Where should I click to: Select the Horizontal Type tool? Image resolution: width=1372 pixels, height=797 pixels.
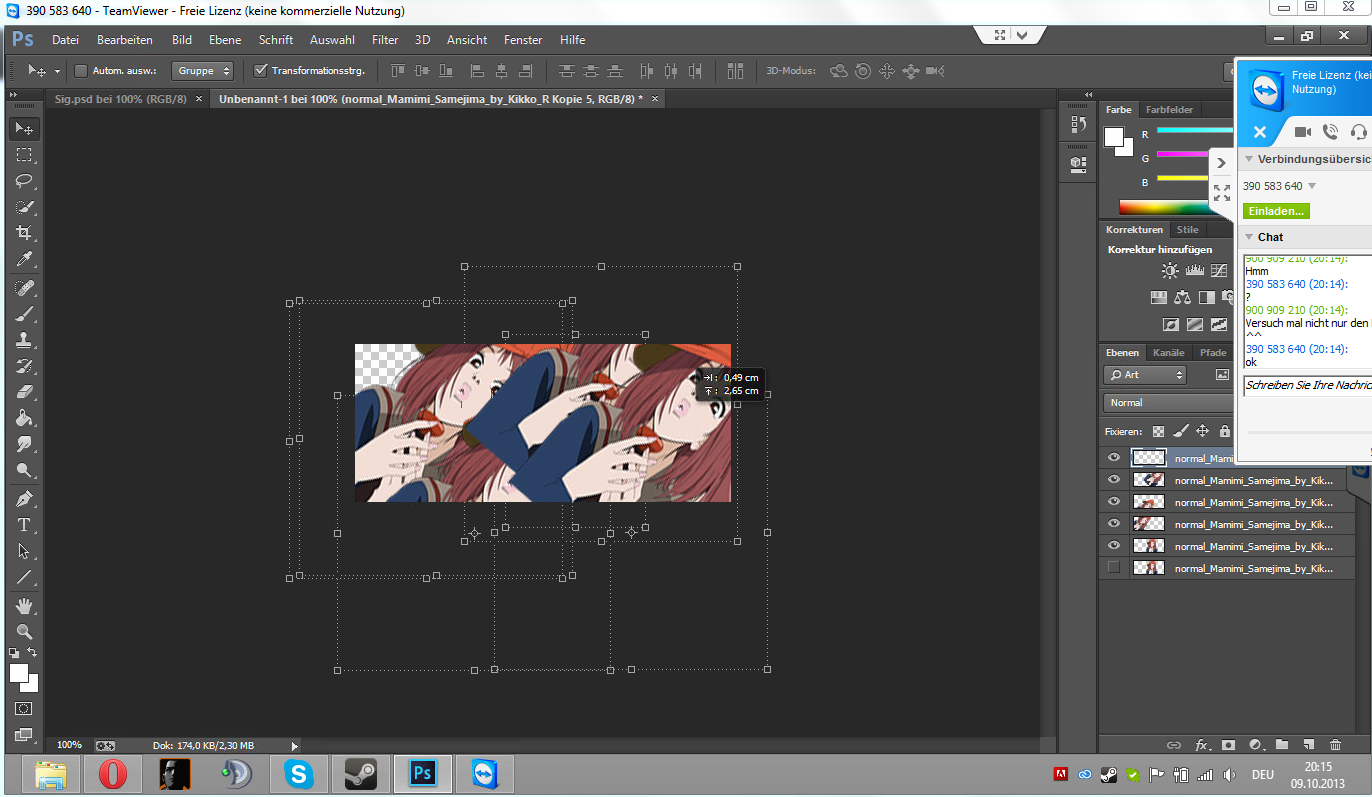click(x=24, y=525)
